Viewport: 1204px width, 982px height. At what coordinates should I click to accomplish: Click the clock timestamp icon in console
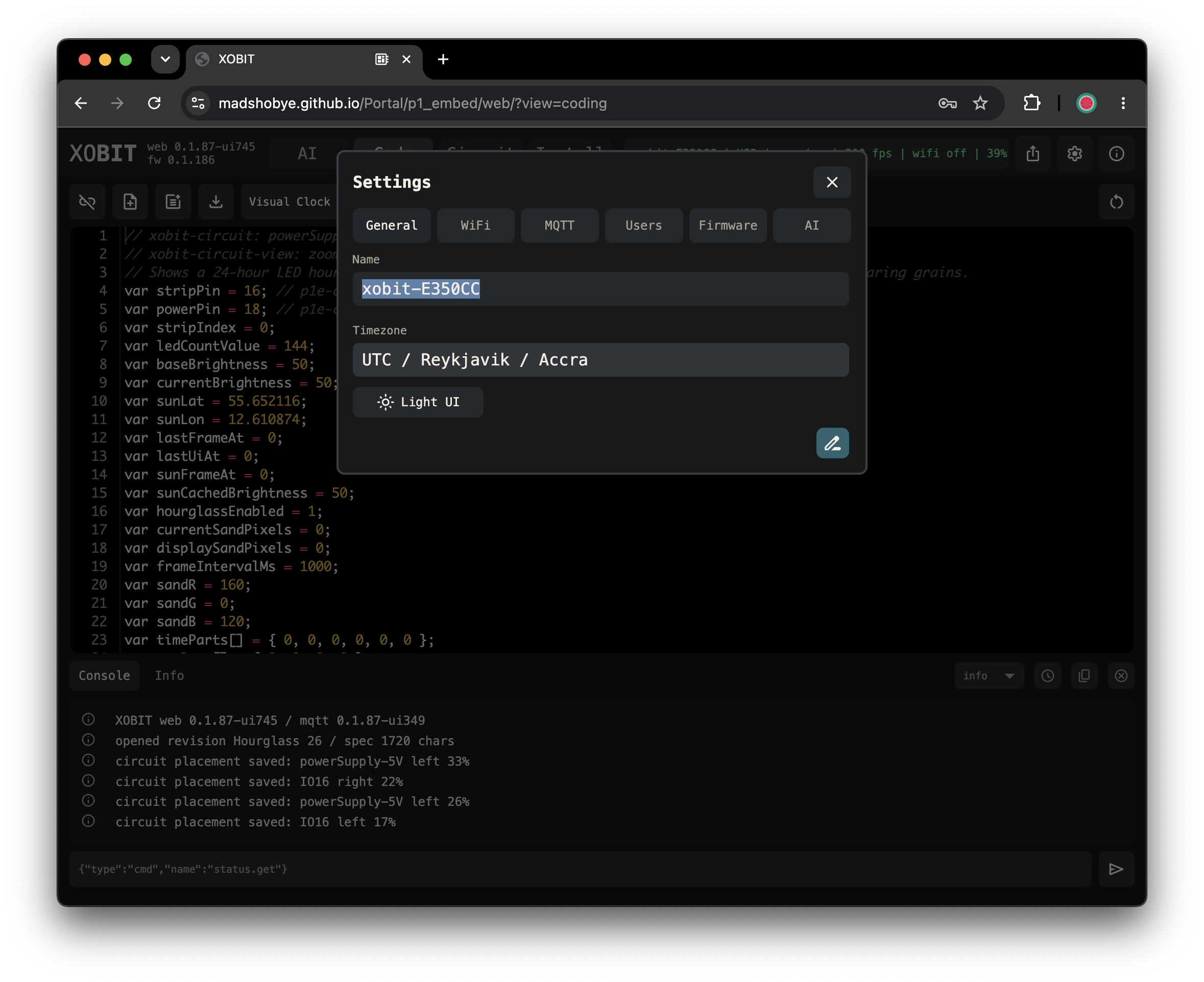pos(1047,676)
